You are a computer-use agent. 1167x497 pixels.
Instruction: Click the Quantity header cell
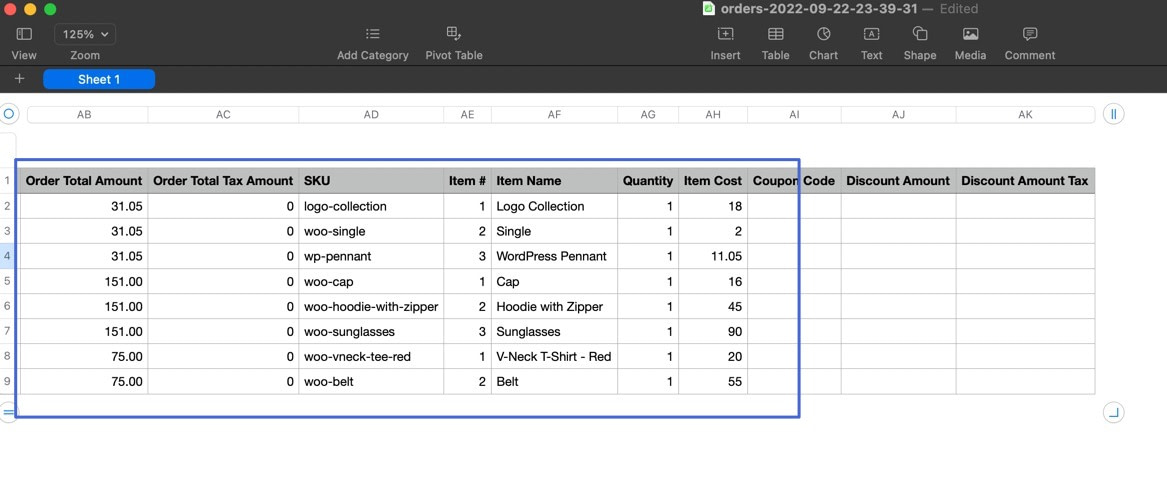click(x=648, y=181)
